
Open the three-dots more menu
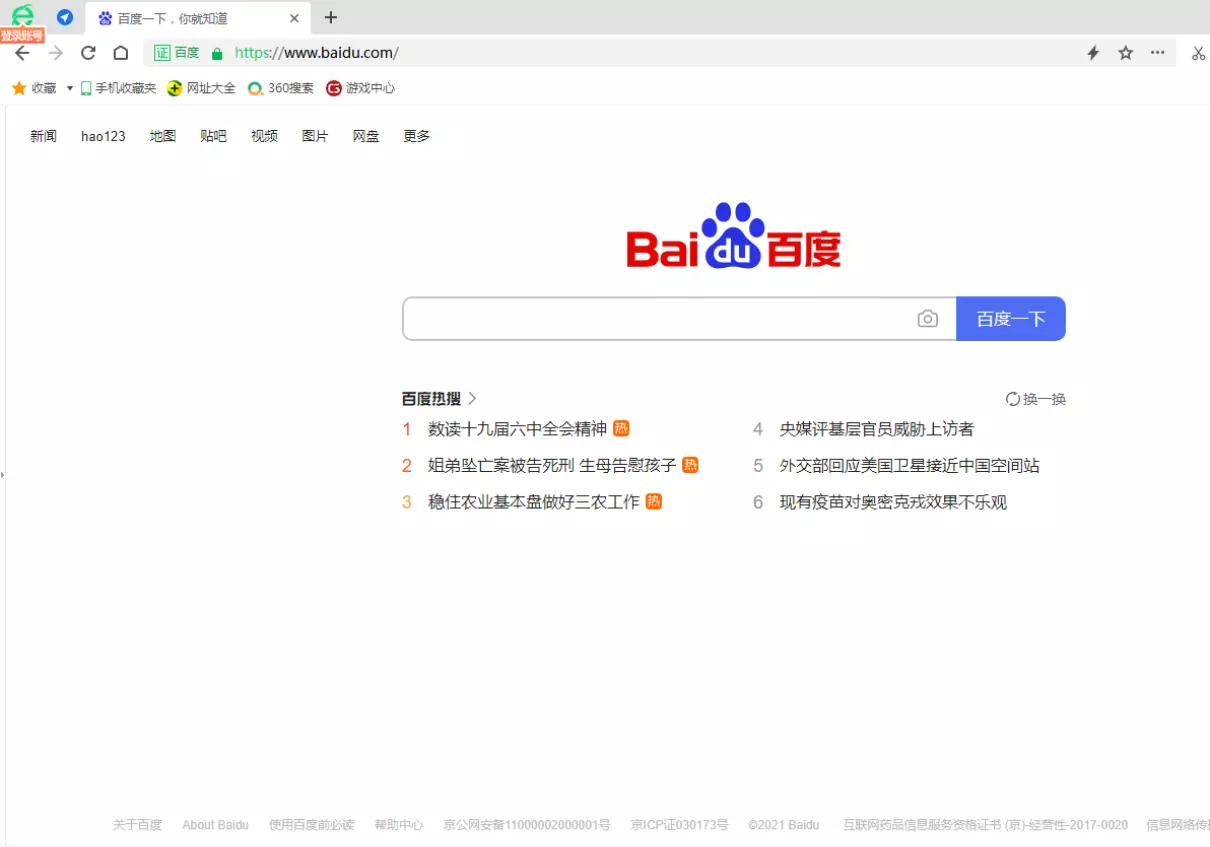pos(1157,53)
